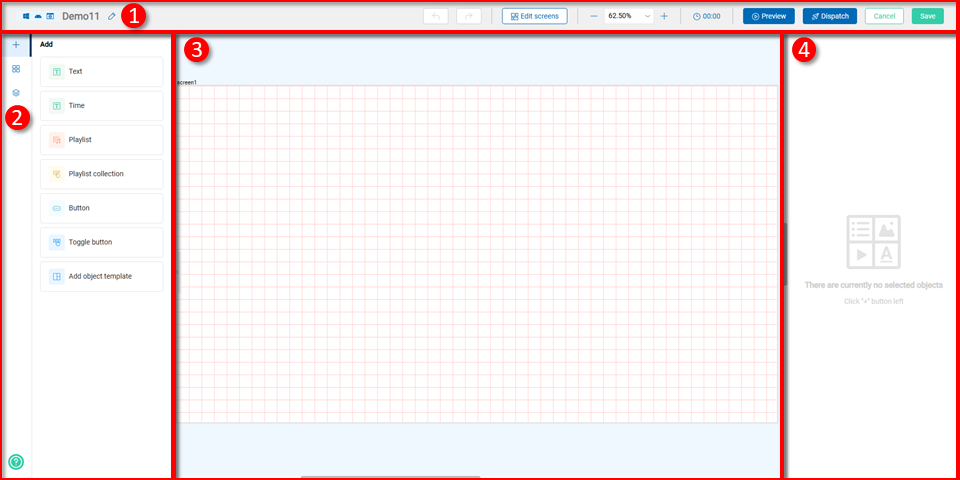The height and width of the screenshot is (480, 960).
Task: Choose Add object template
Action: 101,276
